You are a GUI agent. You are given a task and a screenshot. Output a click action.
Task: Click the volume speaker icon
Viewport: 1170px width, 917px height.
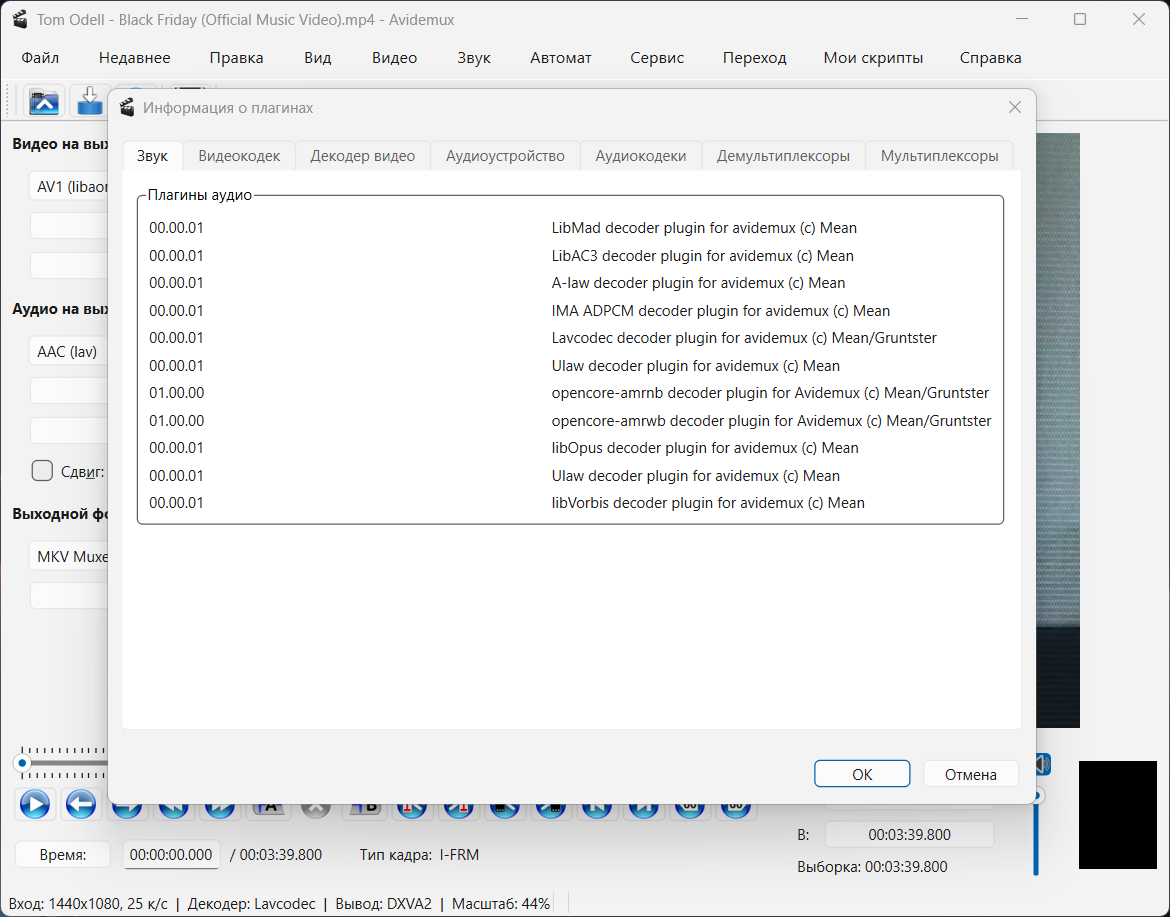tap(1042, 765)
